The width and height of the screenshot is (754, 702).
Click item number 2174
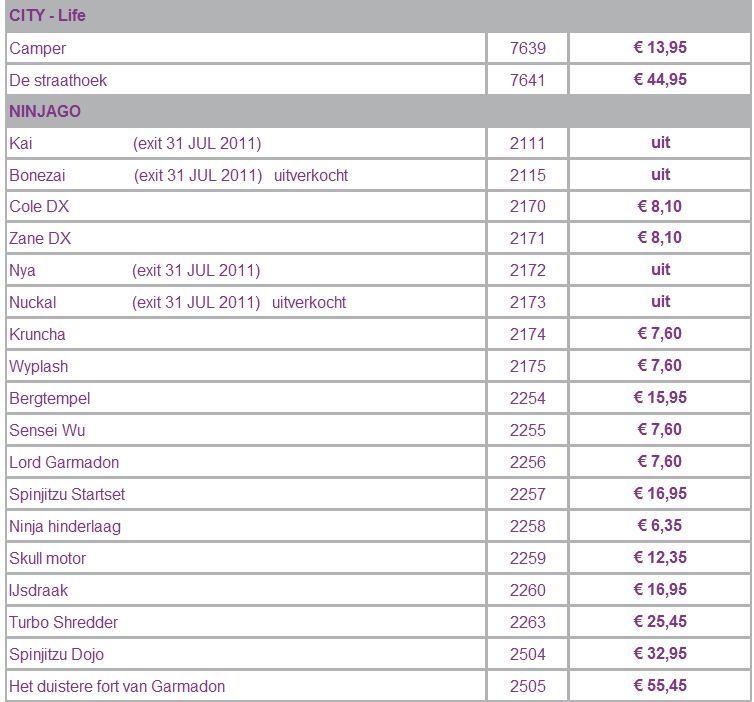pos(528,334)
